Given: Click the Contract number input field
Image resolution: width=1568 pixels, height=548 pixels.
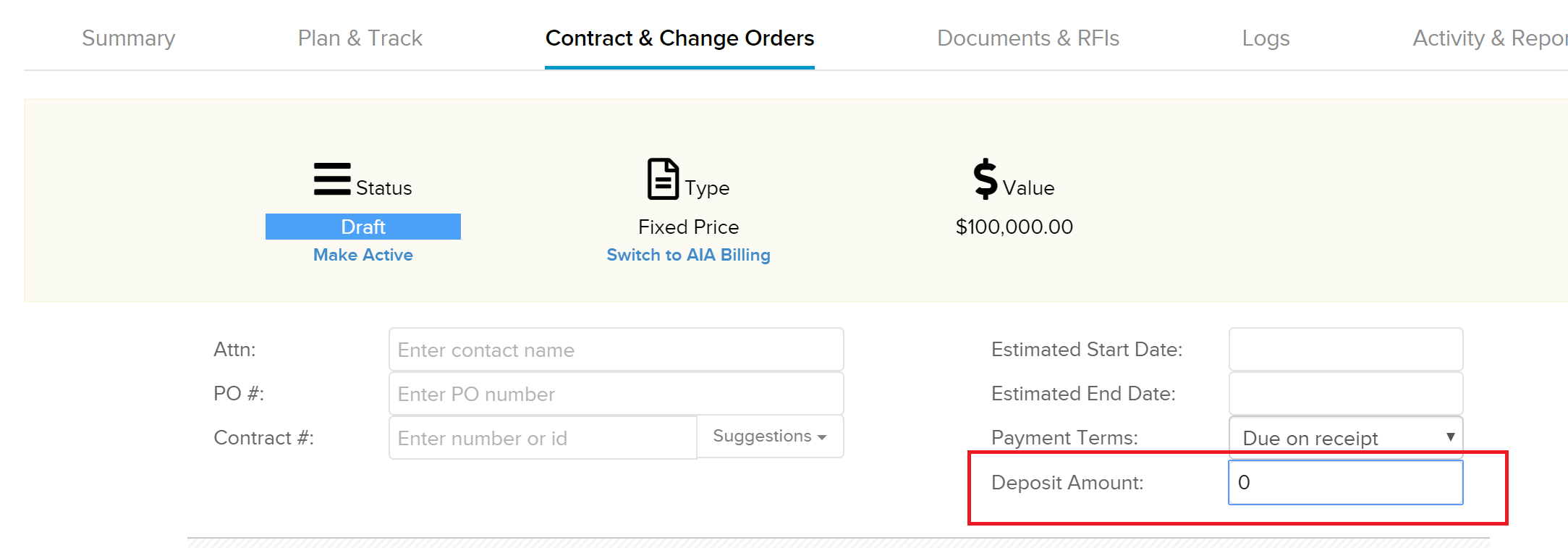Looking at the screenshot, I should tap(543, 438).
